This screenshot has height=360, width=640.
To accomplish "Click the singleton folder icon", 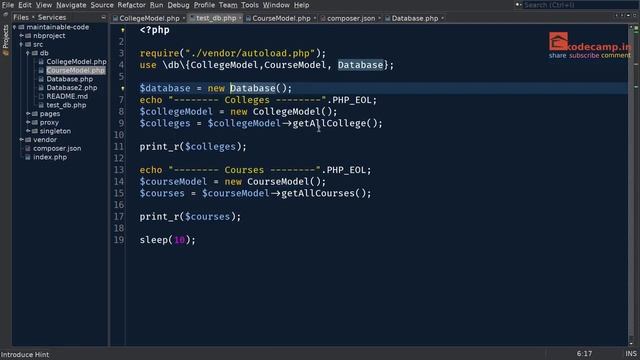I will point(35,131).
